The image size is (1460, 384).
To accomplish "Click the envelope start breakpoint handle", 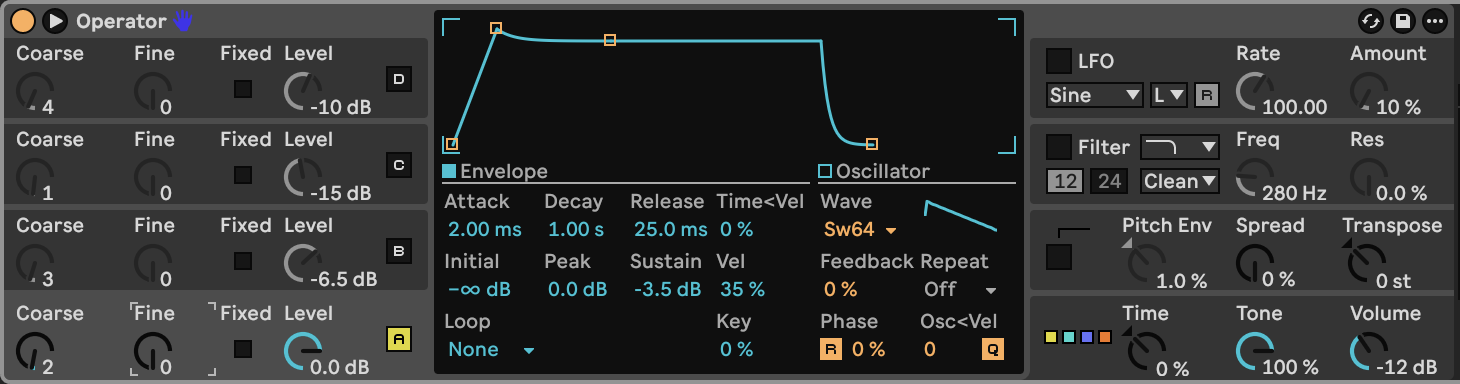I will point(452,144).
